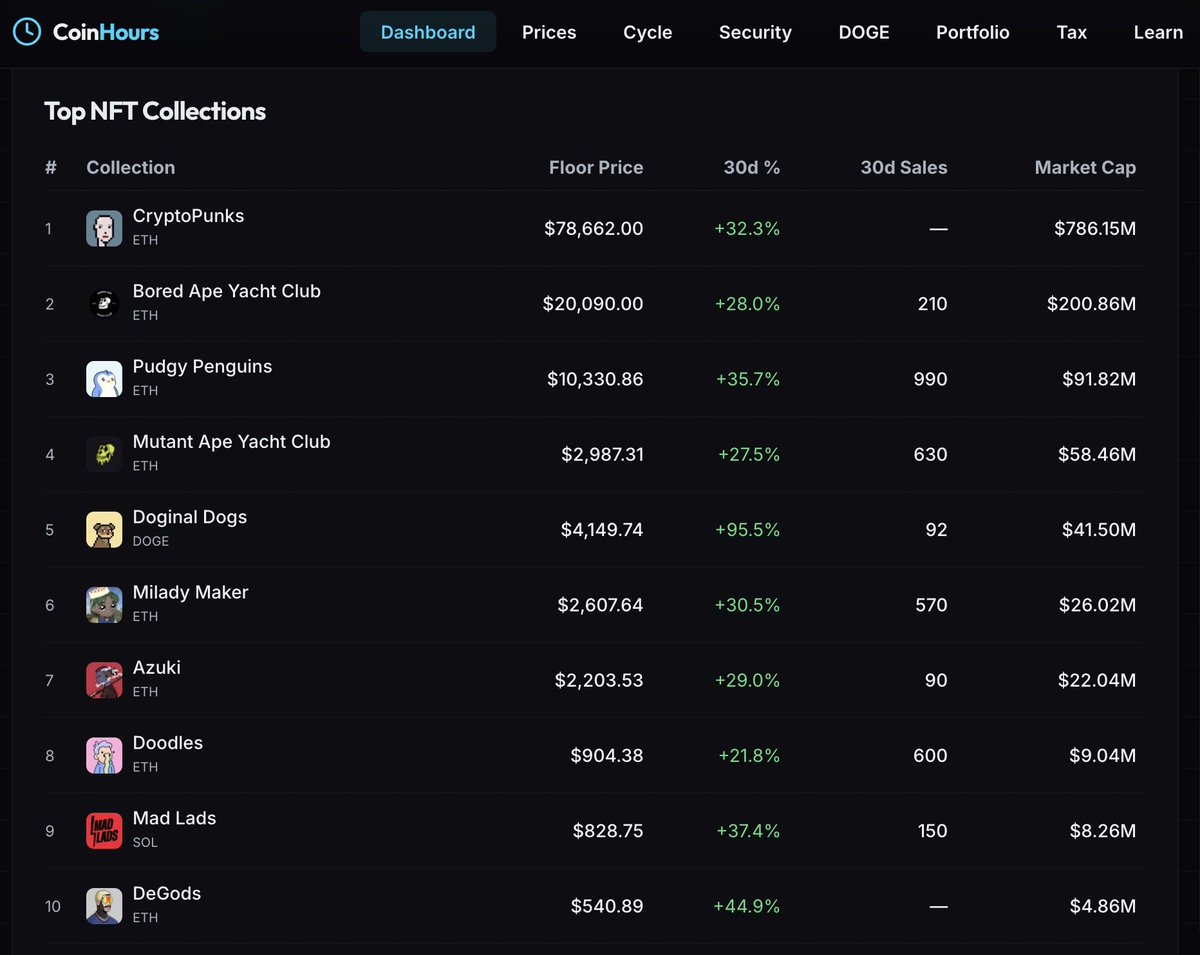Select the $2,987.31 floor price value
The image size is (1200, 955).
click(x=603, y=455)
